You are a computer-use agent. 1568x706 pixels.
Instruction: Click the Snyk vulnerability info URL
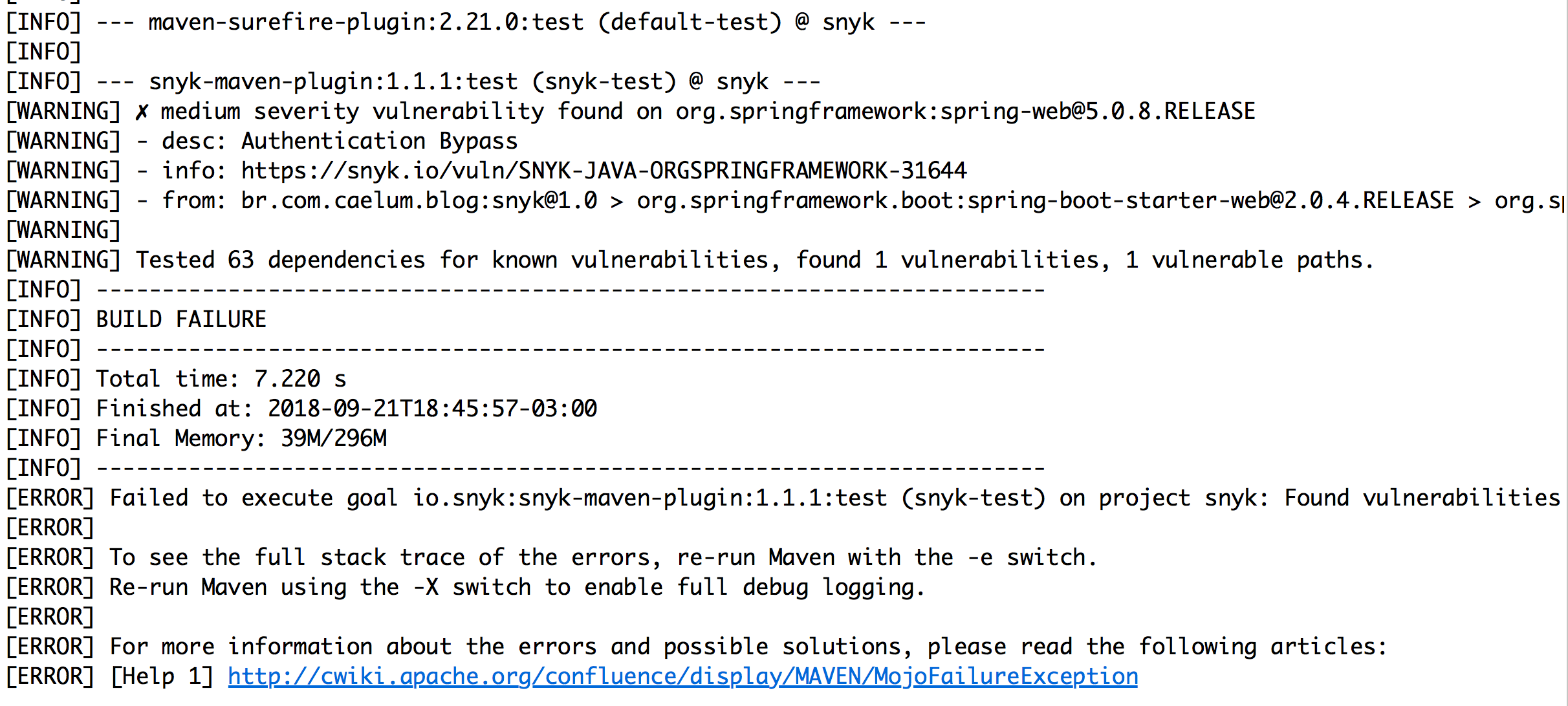tap(604, 171)
